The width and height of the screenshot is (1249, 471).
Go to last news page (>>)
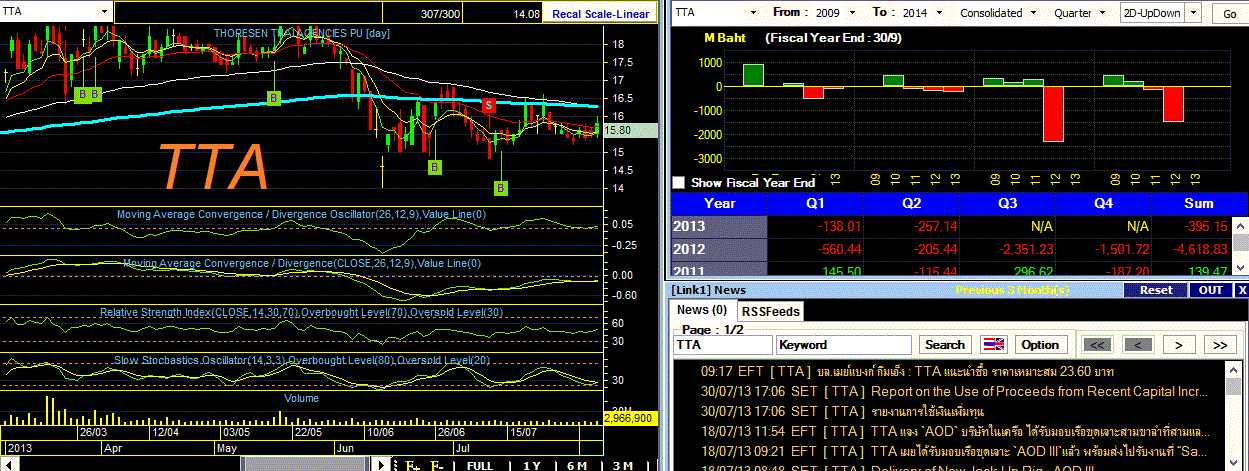pos(1219,344)
